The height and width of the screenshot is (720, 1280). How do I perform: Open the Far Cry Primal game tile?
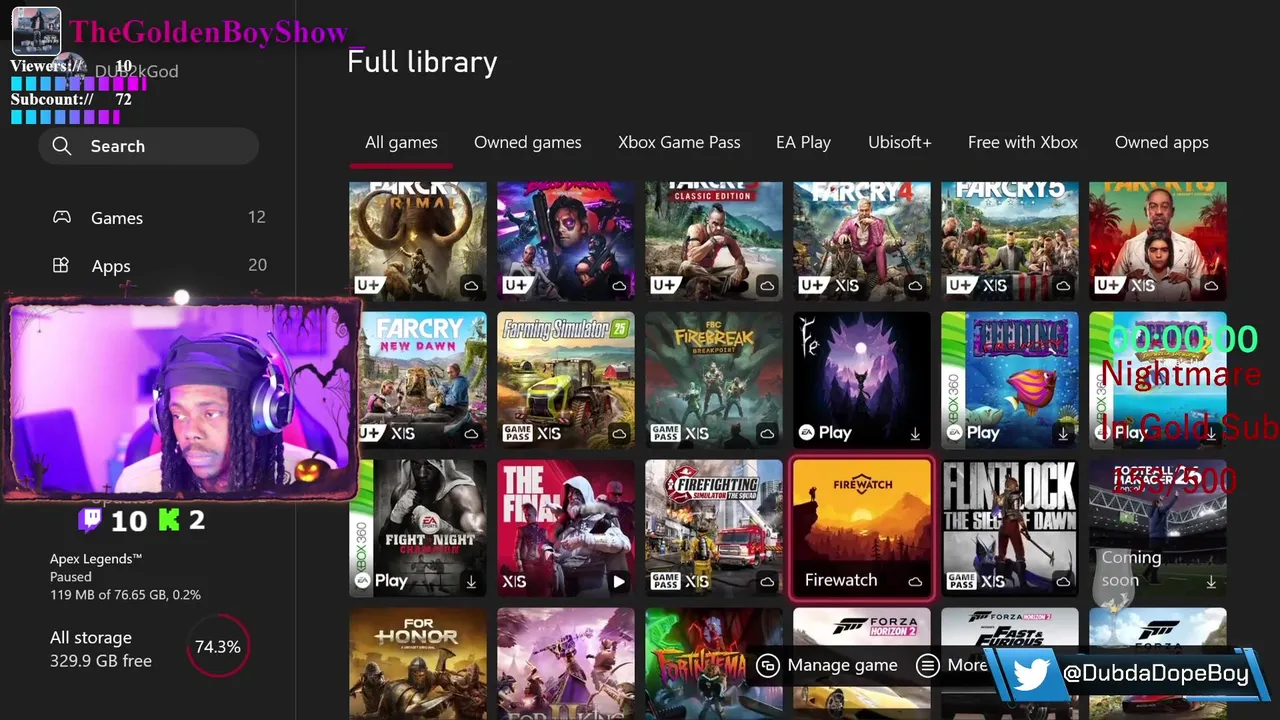[x=418, y=241]
